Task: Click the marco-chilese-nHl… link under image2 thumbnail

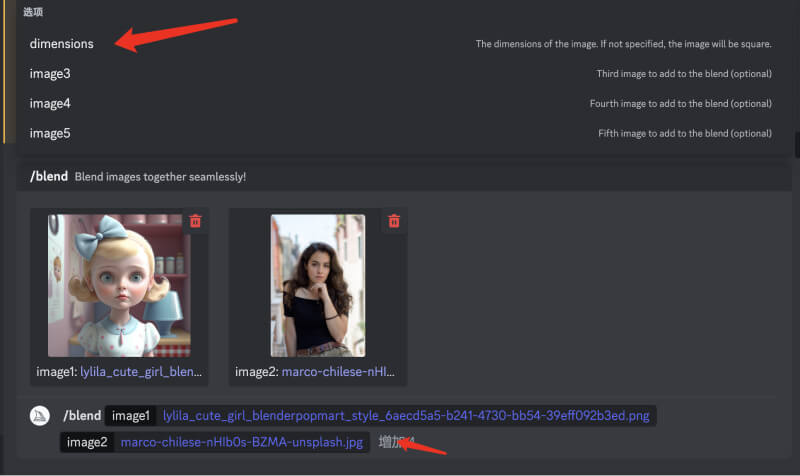Action: tap(340, 372)
